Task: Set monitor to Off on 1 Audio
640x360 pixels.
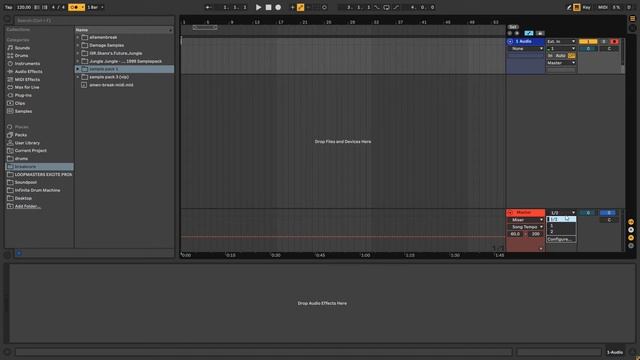Action: pyautogui.click(x=571, y=56)
